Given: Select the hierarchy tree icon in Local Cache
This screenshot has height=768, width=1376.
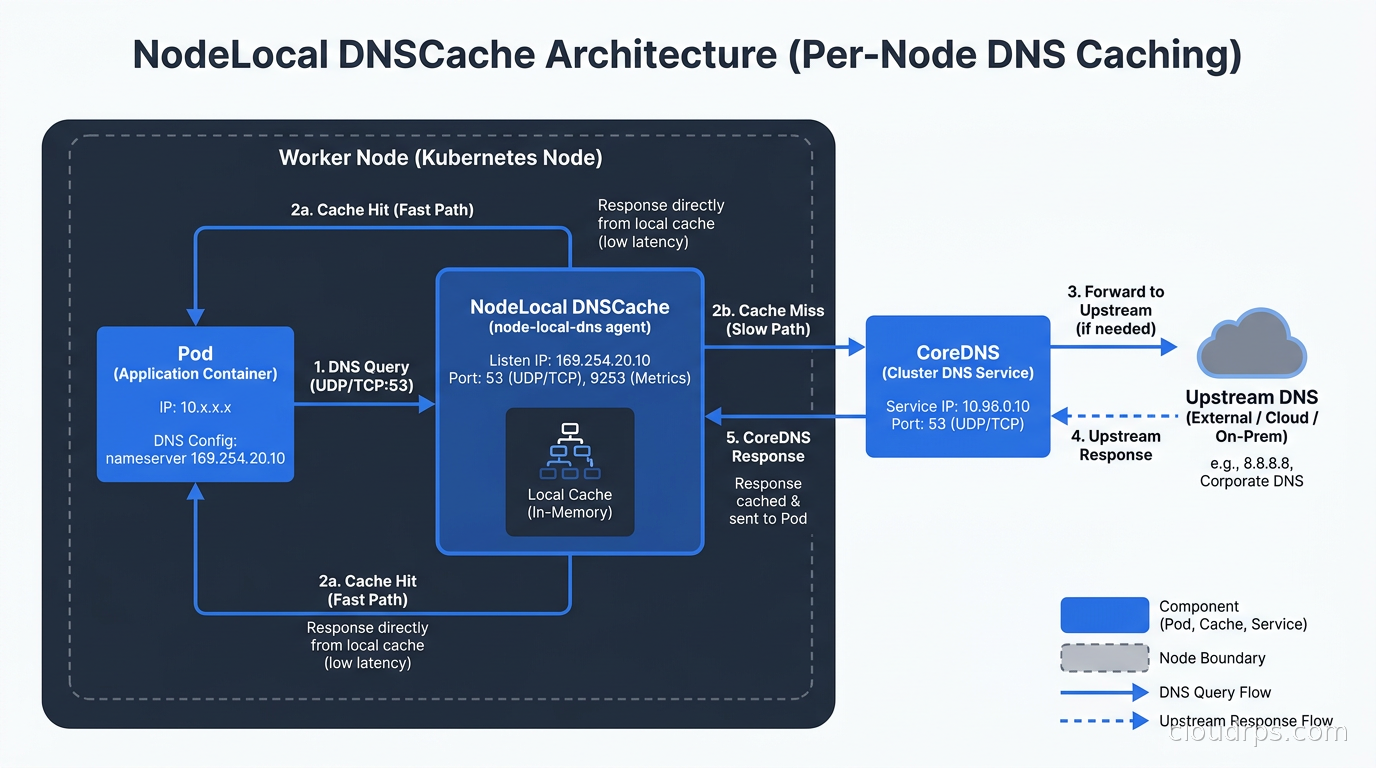Looking at the screenshot, I should coord(569,452).
